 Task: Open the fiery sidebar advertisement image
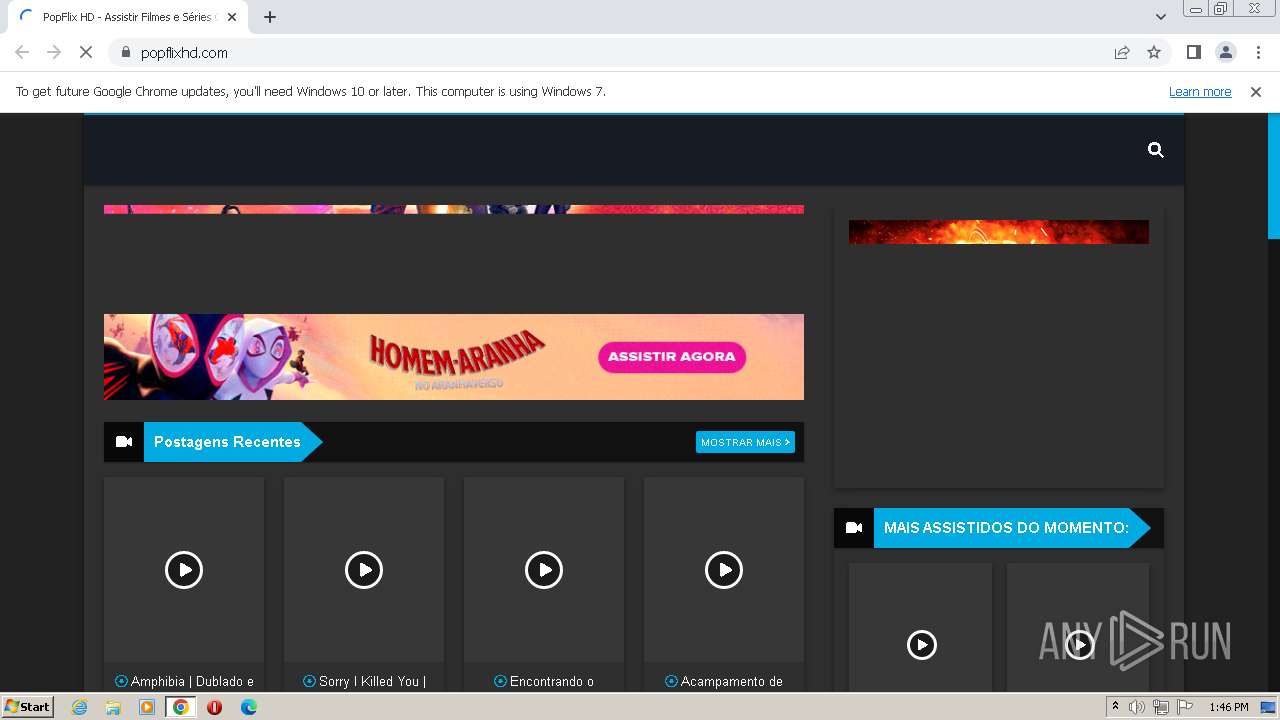point(999,232)
